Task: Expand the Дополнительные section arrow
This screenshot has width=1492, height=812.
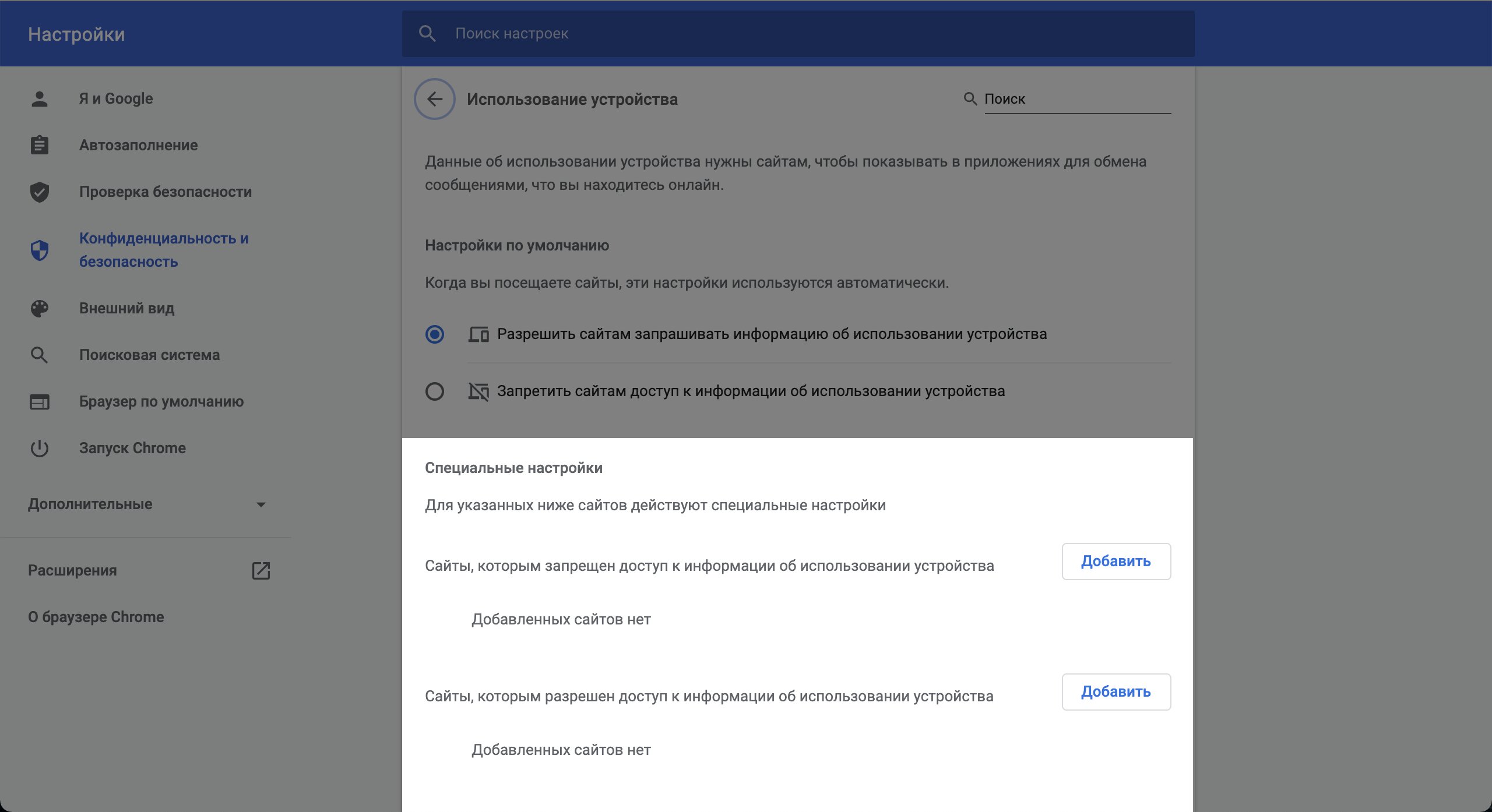Action: (x=261, y=504)
